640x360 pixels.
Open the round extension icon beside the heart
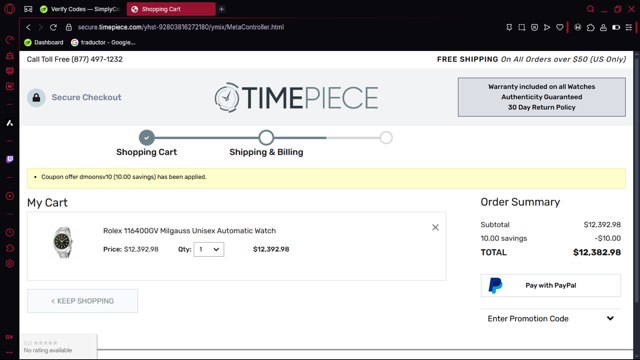point(578,27)
